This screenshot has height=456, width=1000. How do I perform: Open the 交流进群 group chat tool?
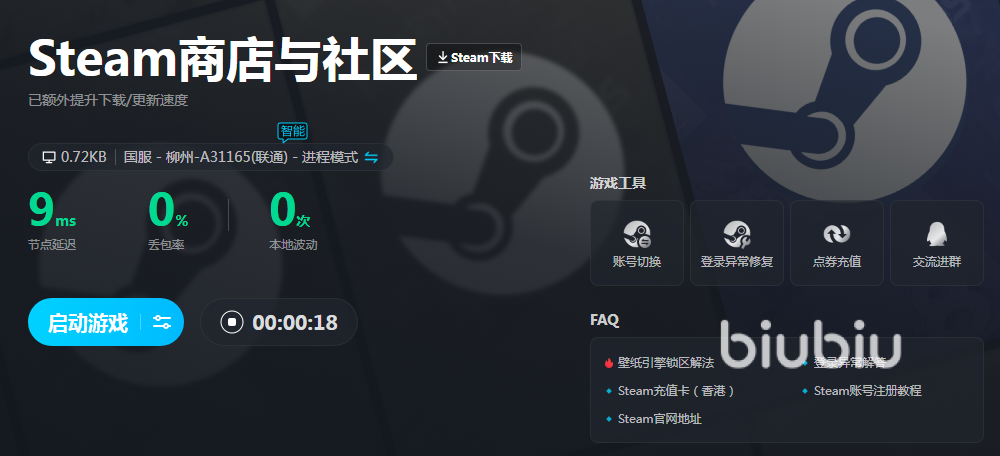click(936, 243)
